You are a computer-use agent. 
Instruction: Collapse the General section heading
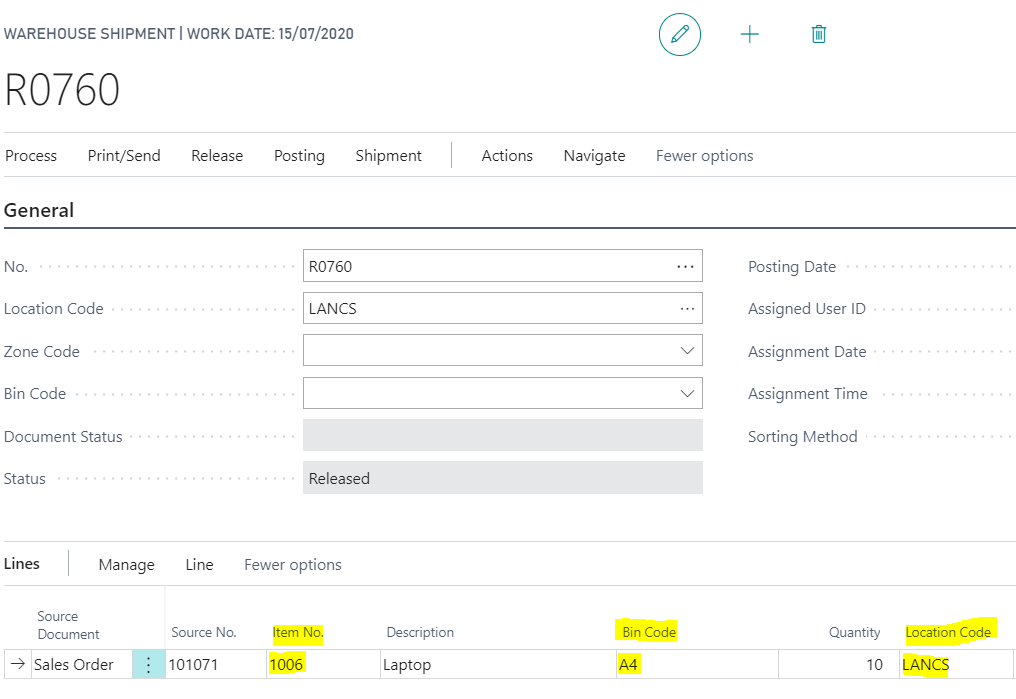[39, 211]
